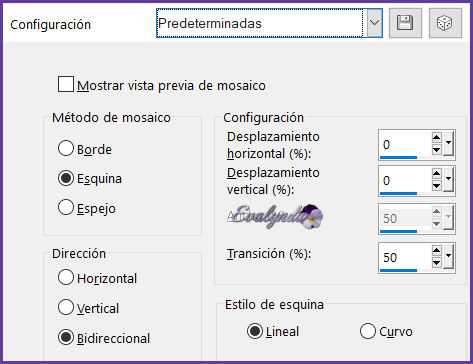Choose the Horizontal direction option
Viewport: 473px width, 364px height.
click(x=66, y=277)
